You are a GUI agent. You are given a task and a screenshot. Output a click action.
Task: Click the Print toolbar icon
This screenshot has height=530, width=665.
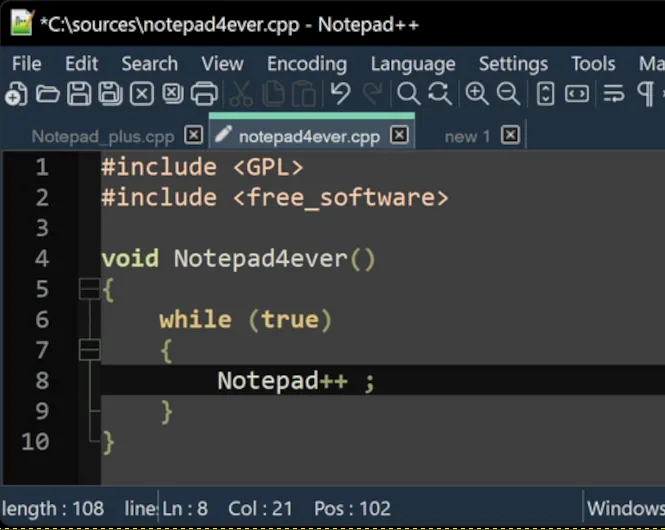[204, 95]
